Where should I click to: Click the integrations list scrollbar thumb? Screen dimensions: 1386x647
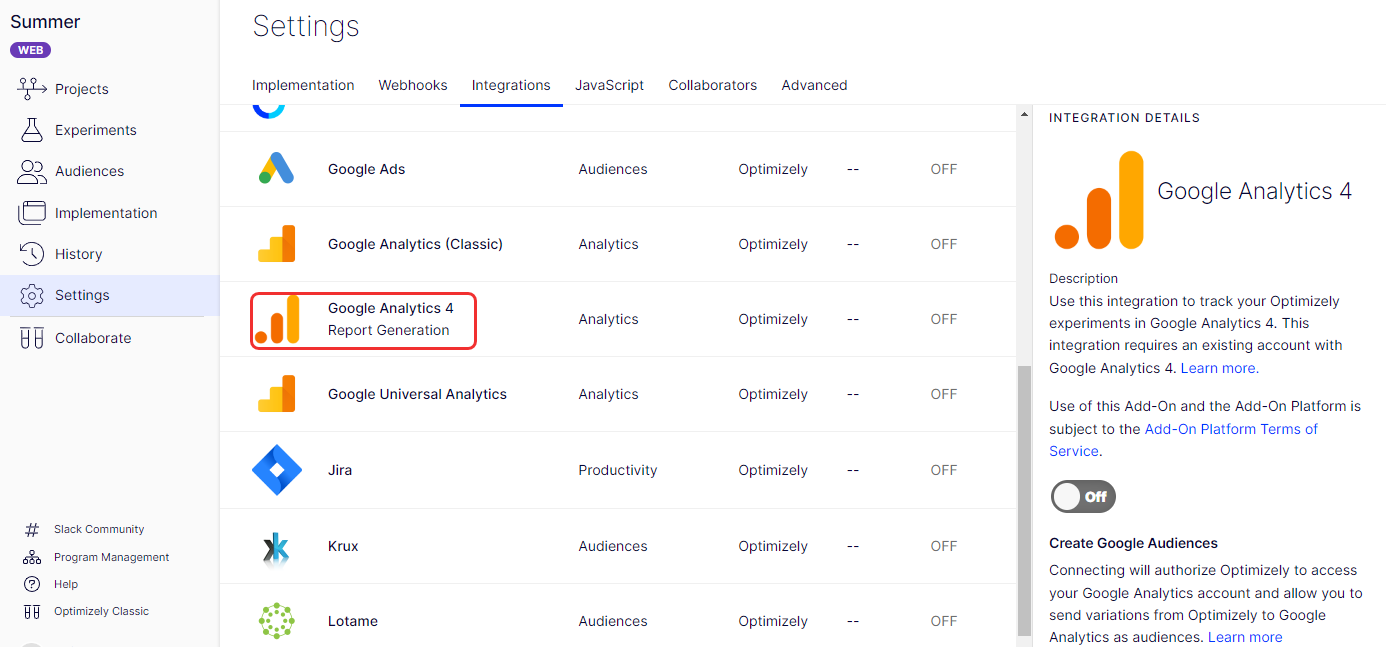(1024, 500)
